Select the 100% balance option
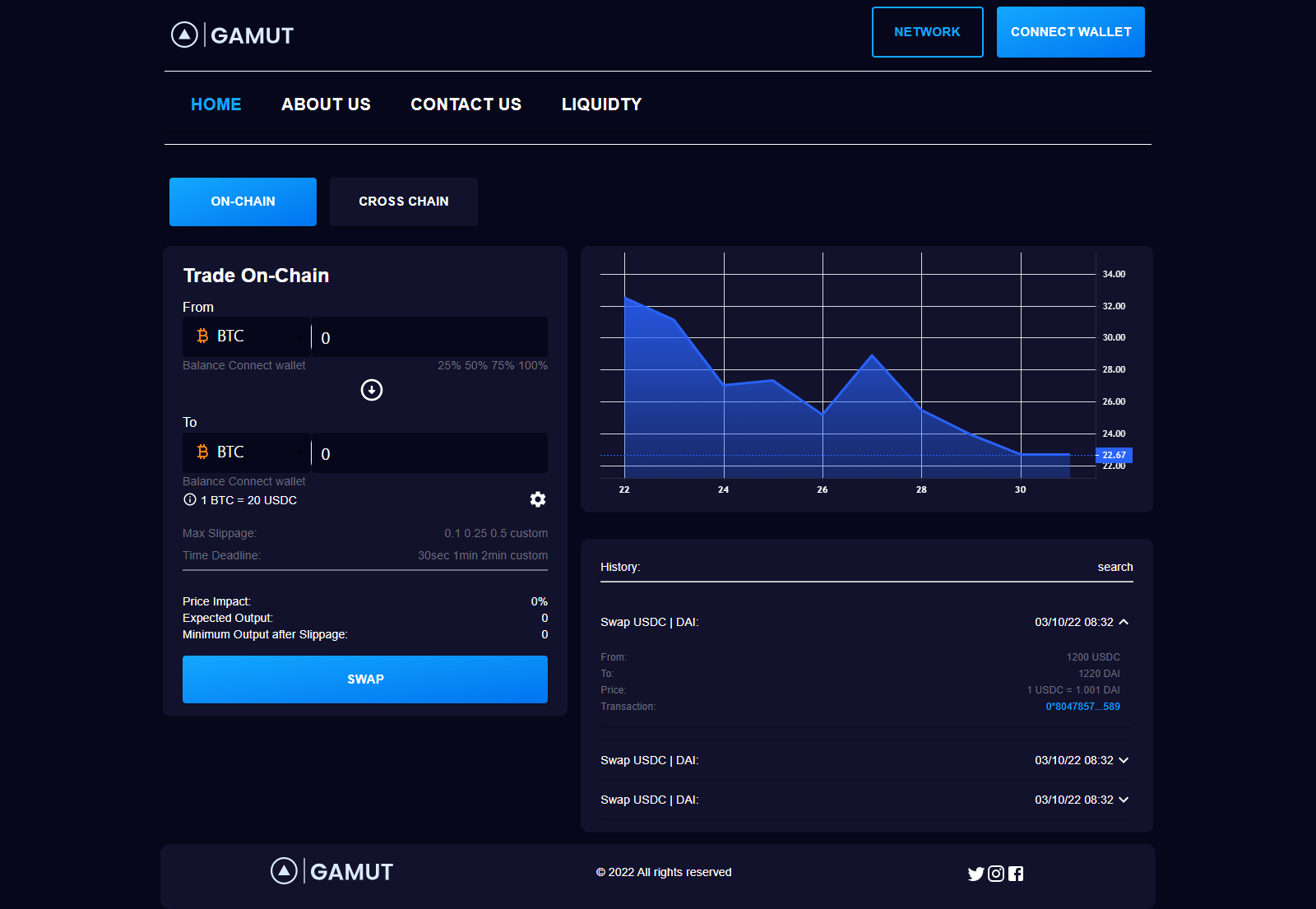This screenshot has width=1316, height=909. pyautogui.click(x=533, y=365)
